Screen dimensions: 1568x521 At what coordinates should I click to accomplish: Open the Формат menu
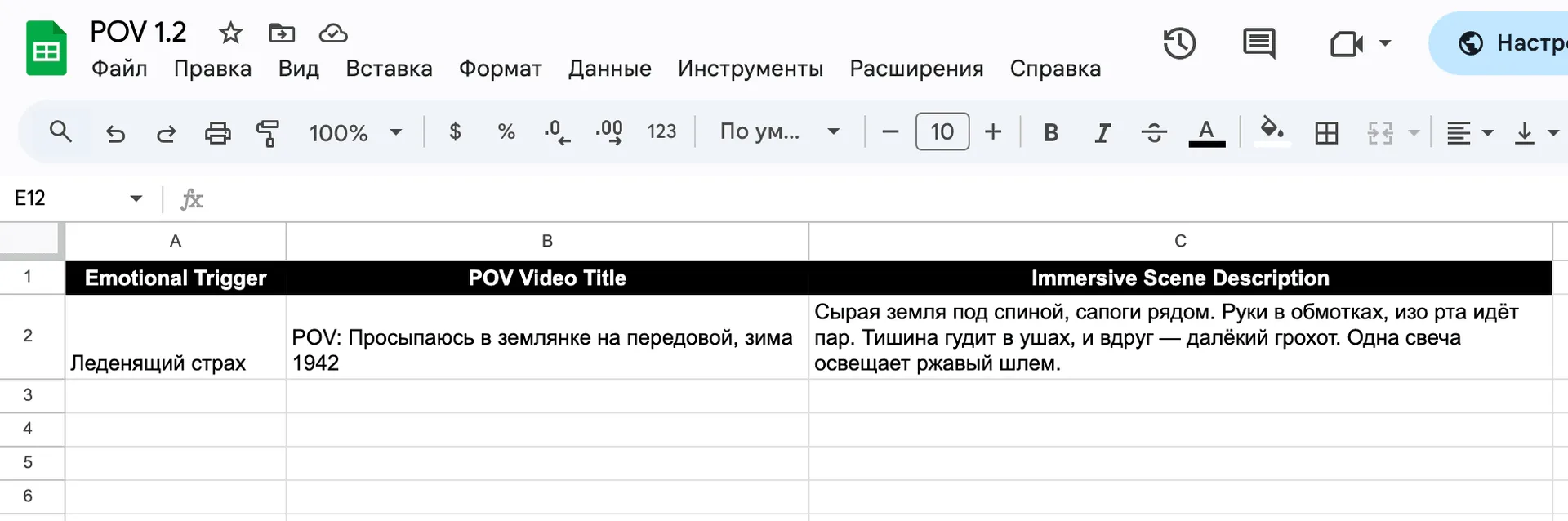[x=500, y=69]
